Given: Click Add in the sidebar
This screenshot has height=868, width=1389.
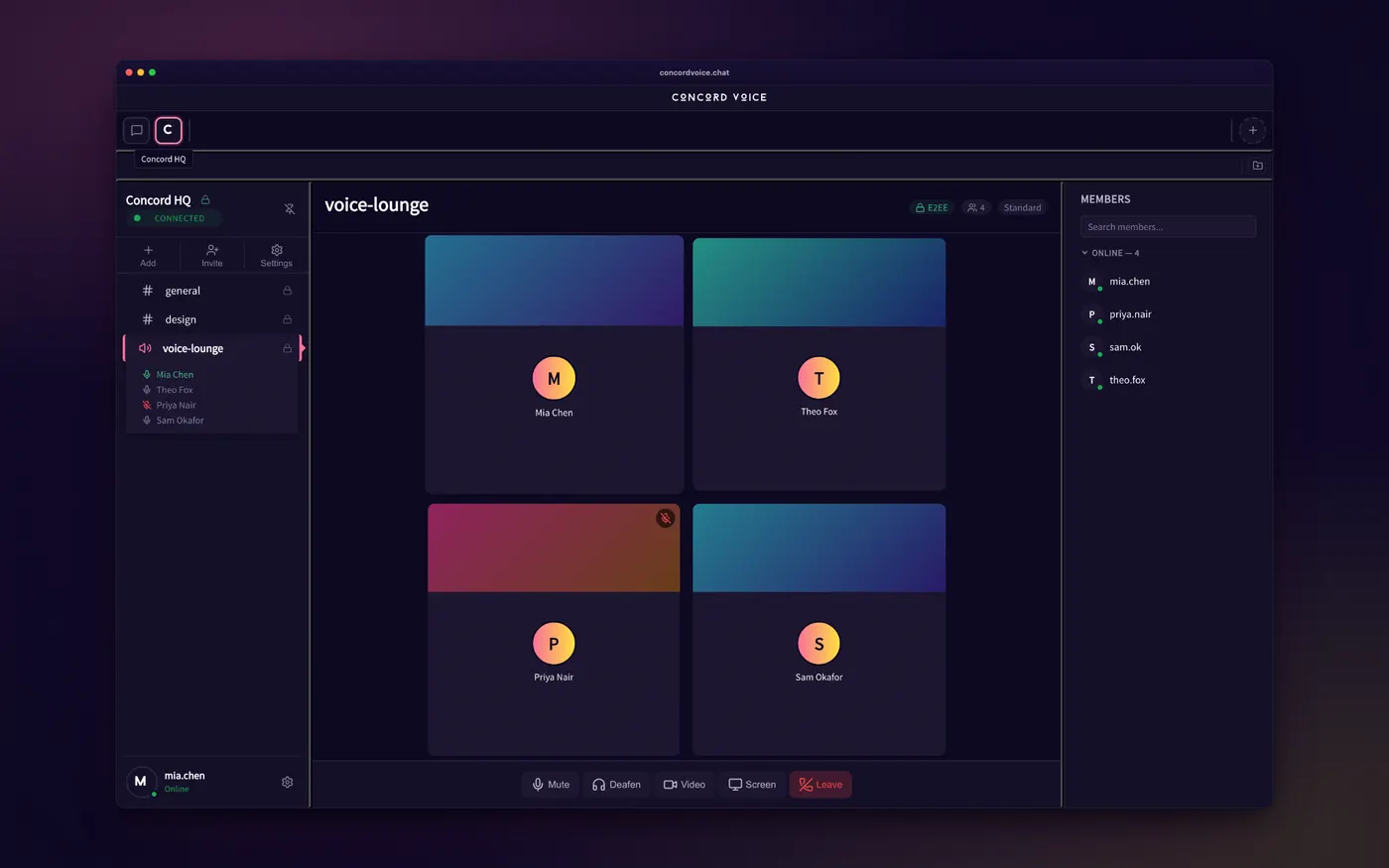Looking at the screenshot, I should coord(148,256).
